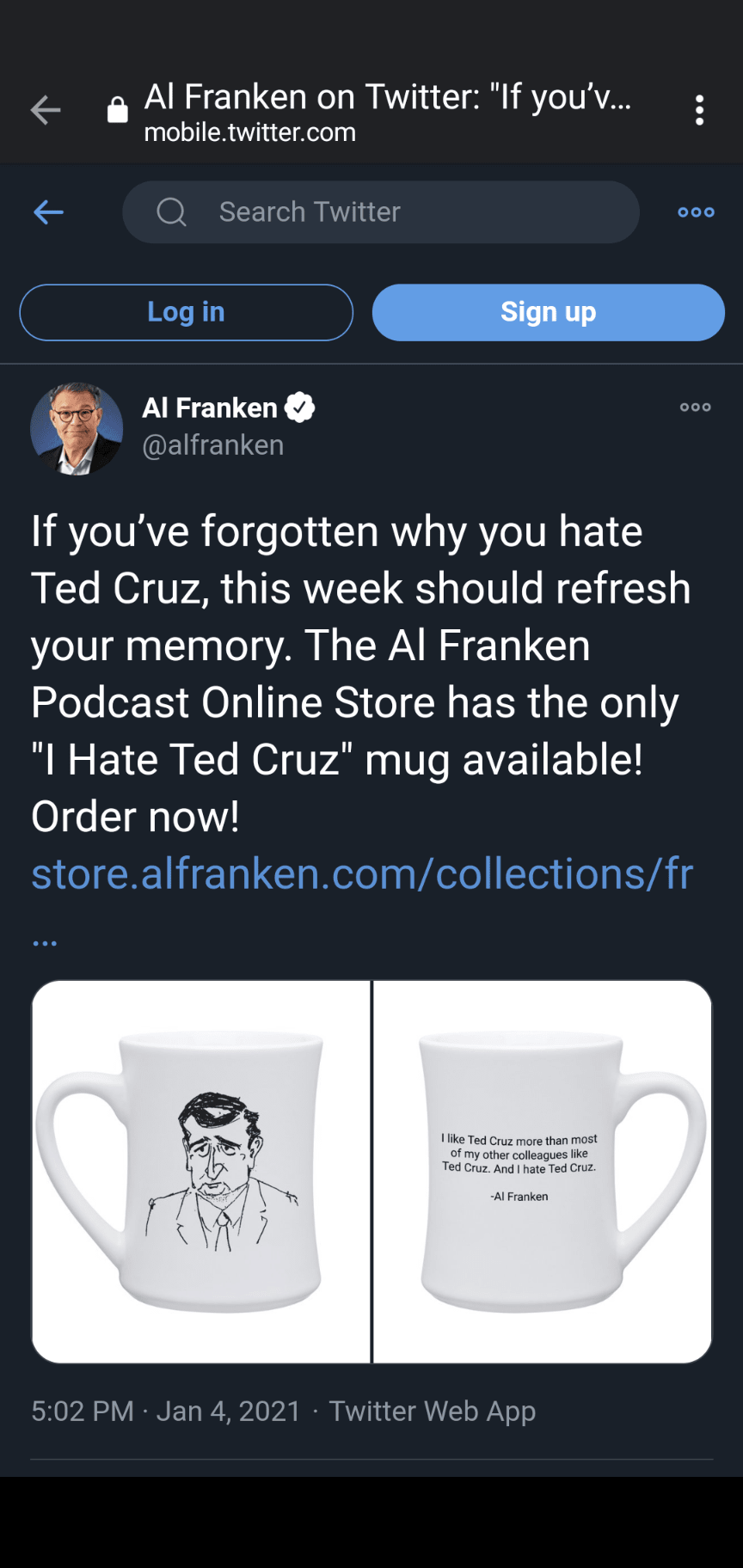Type in the Search Twitter field

413,211
